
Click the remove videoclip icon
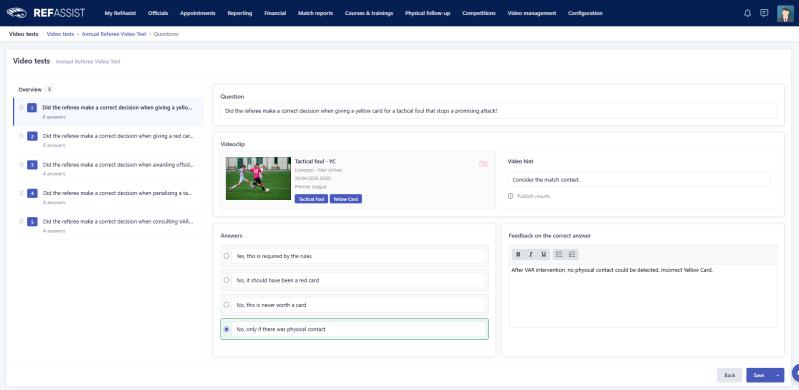(483, 164)
